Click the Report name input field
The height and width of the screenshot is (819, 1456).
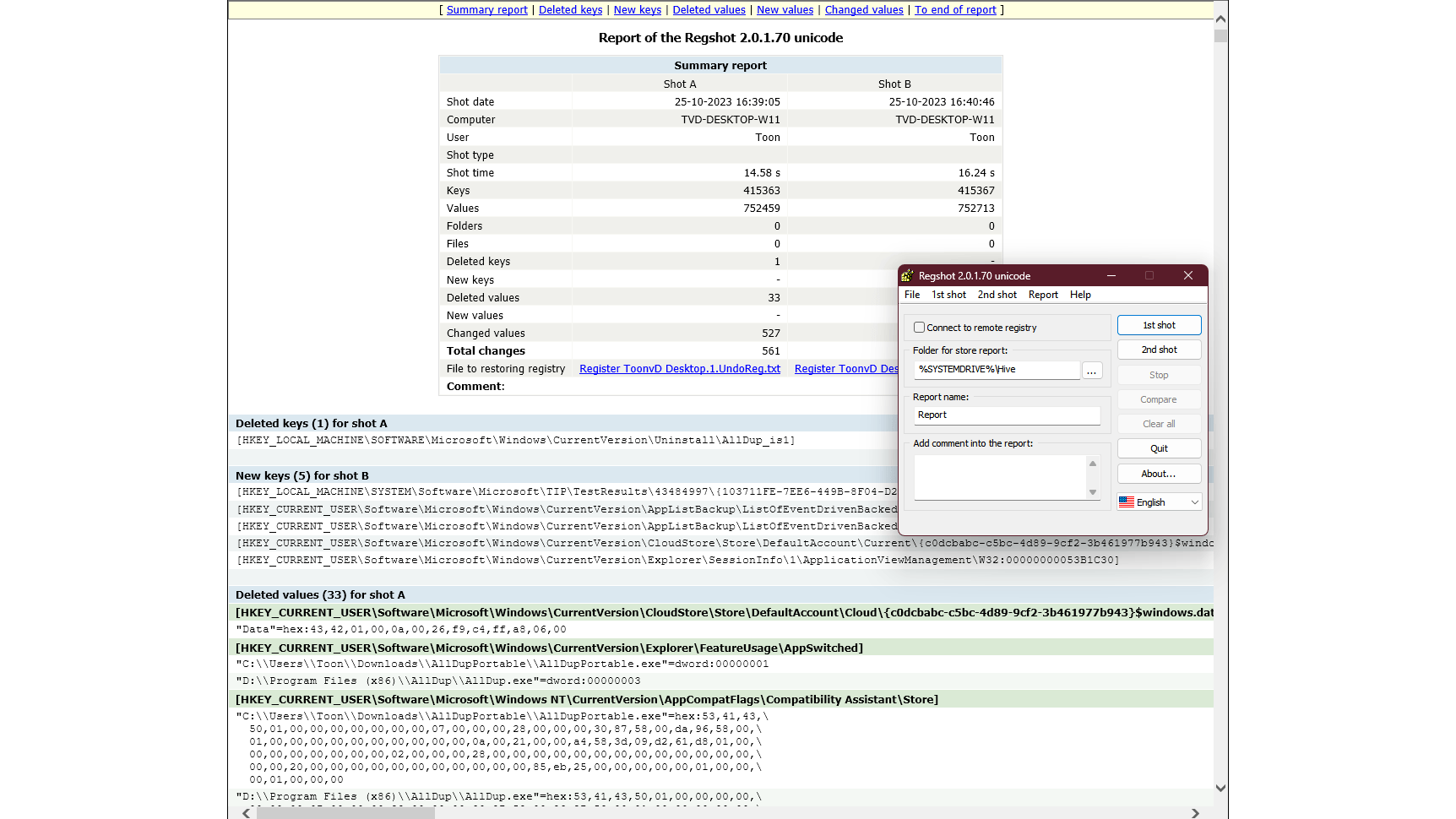tap(1007, 415)
